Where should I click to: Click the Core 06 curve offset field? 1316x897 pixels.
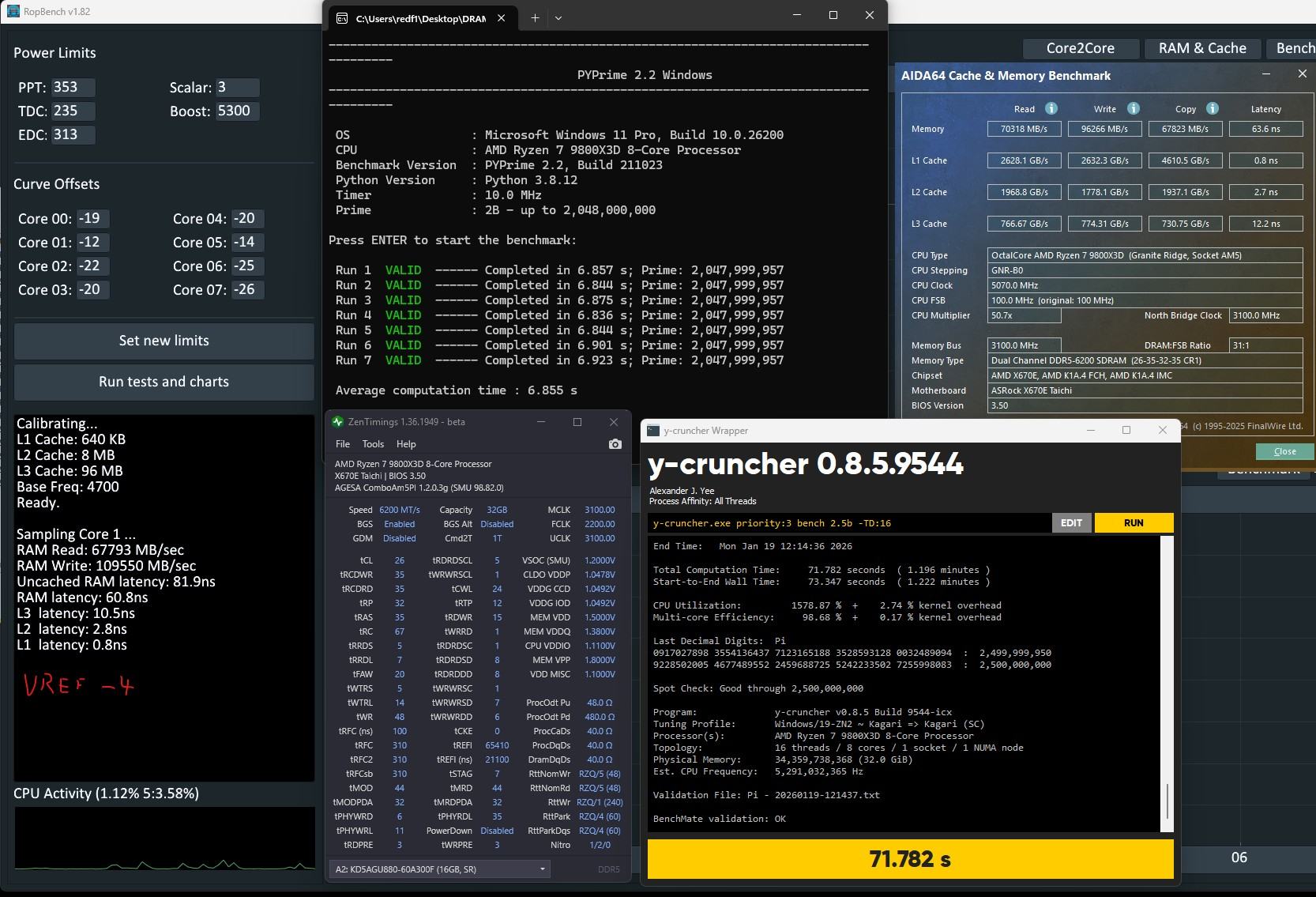coord(247,266)
